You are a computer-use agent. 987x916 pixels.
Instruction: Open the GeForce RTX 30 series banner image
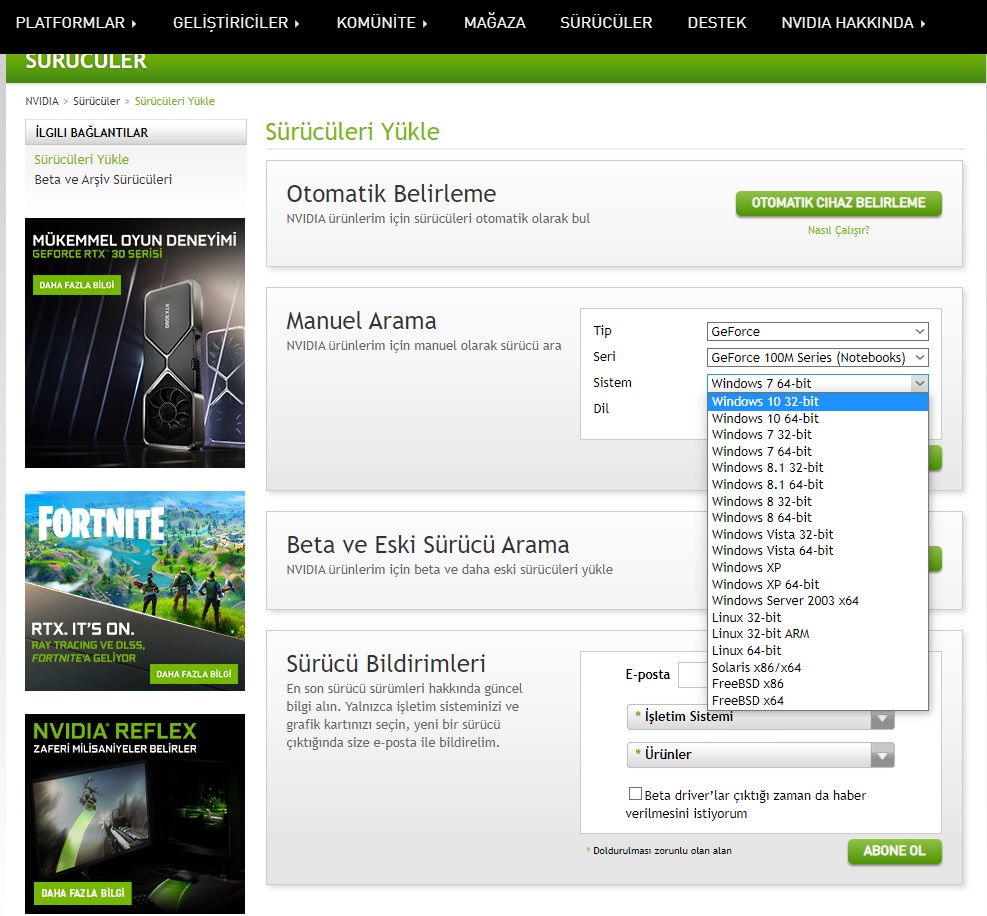pyautogui.click(x=135, y=342)
